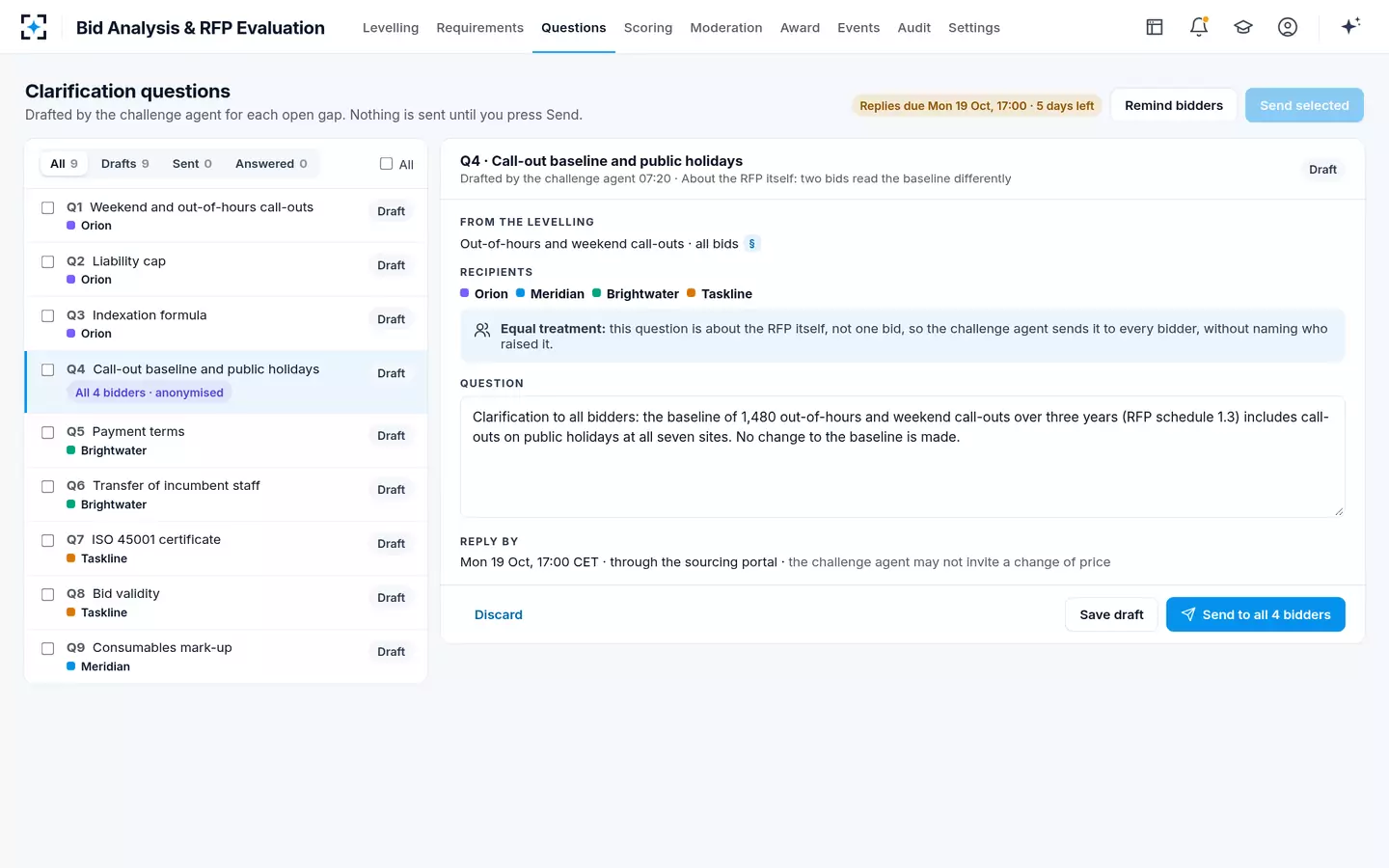Click the "All 4 bidders · anonymised" chip

[150, 393]
